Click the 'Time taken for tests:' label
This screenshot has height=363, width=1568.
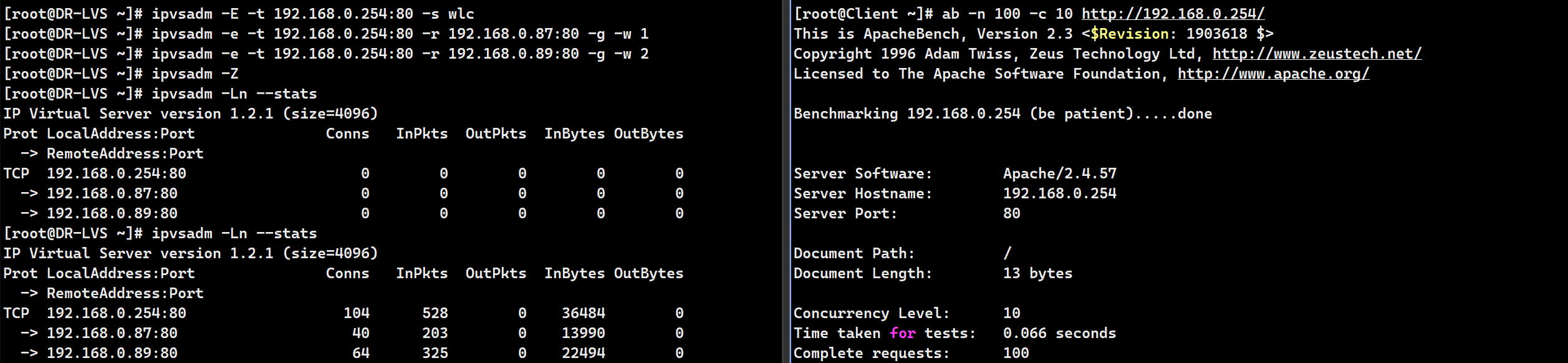coord(885,333)
